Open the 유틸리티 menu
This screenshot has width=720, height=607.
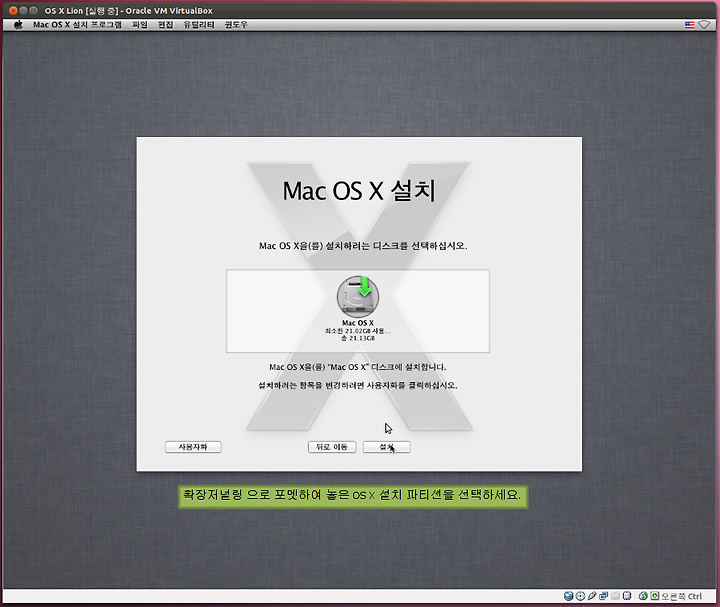click(x=199, y=25)
